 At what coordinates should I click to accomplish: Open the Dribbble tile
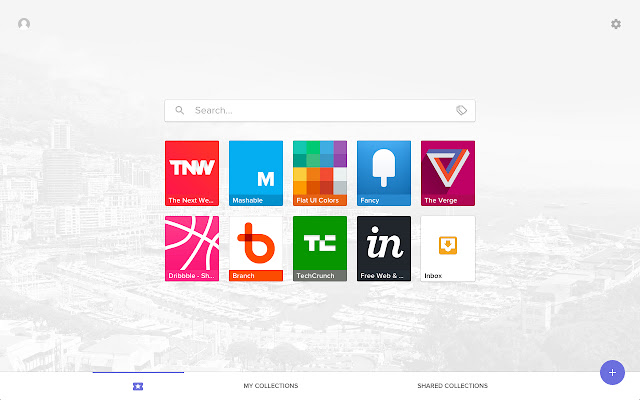pos(192,249)
